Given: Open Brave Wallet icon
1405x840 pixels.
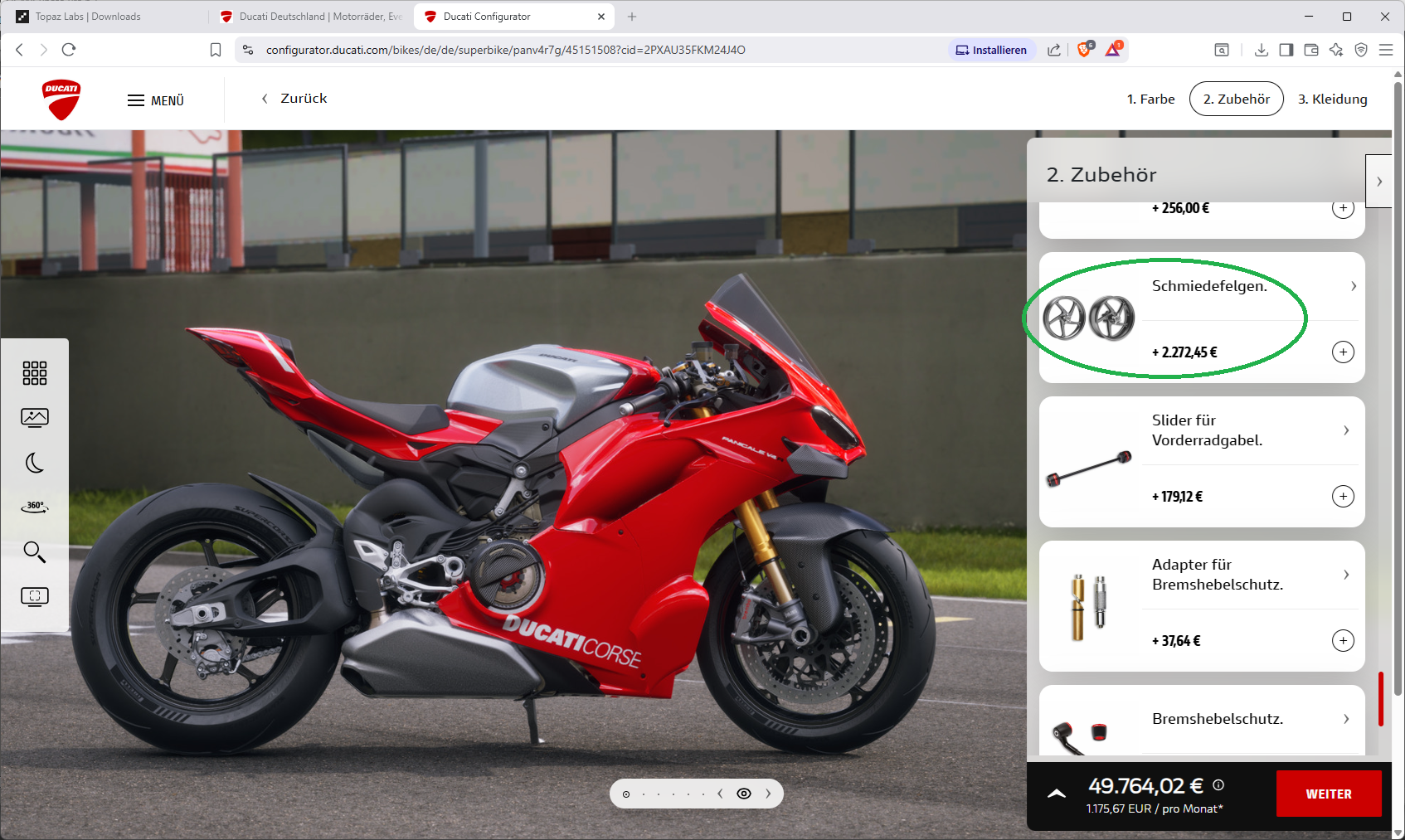Looking at the screenshot, I should click(1311, 50).
